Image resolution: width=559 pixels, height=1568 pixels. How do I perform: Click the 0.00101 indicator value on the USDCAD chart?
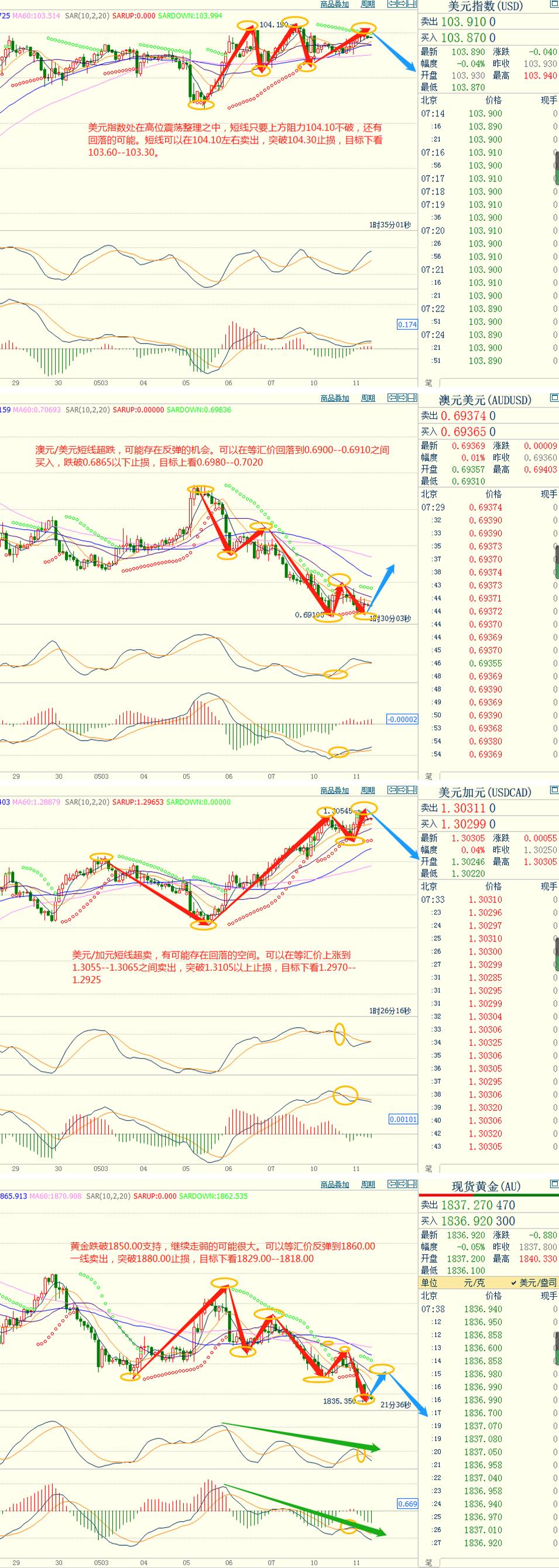[x=404, y=1119]
